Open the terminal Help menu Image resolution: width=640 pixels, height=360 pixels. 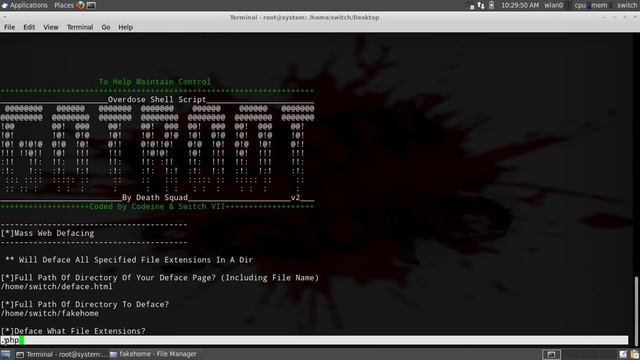[x=125, y=27]
